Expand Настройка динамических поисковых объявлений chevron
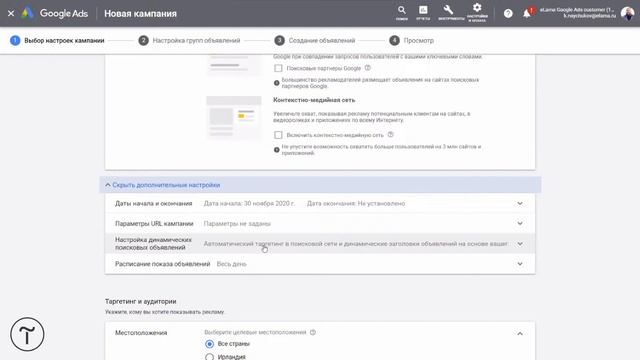The height and width of the screenshot is (360, 640). point(520,244)
